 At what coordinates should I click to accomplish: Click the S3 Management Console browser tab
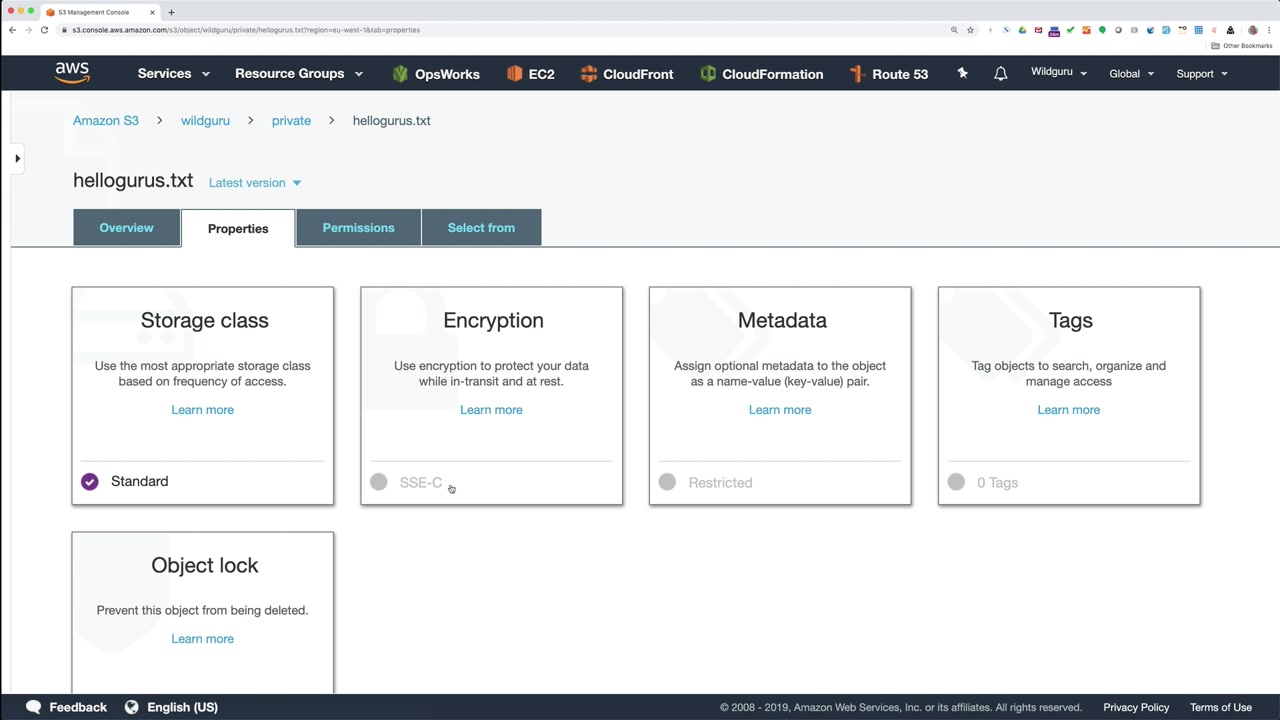click(101, 12)
